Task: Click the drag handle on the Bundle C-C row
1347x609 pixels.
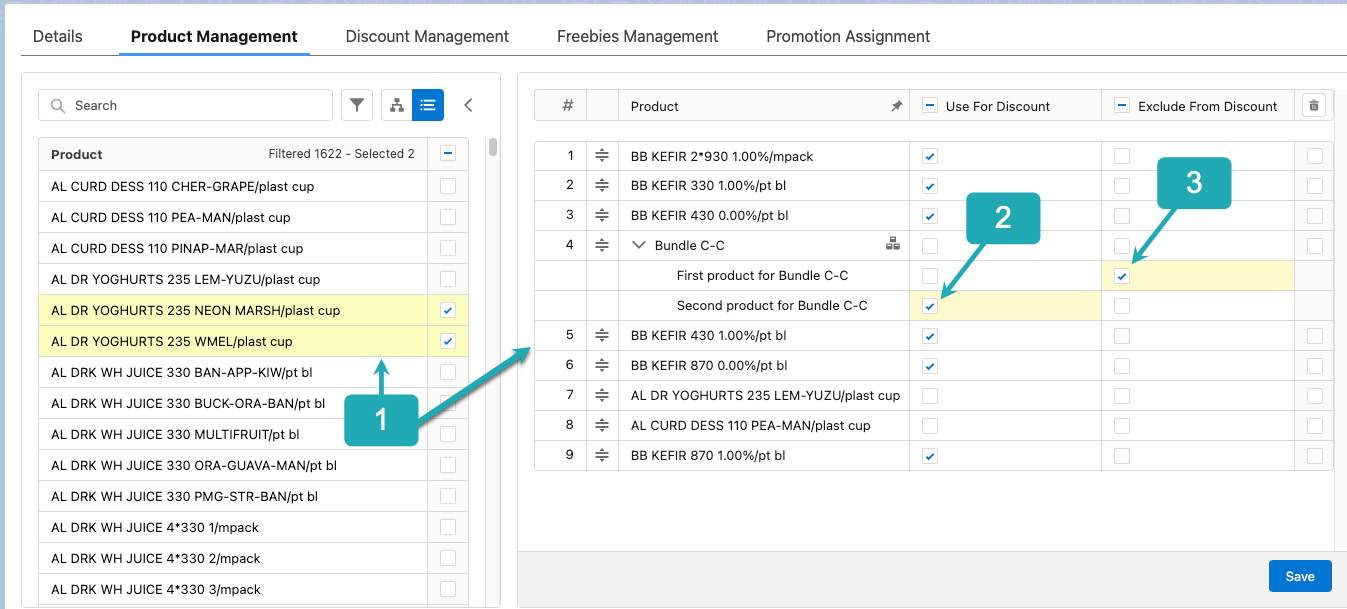Action: tap(602, 244)
